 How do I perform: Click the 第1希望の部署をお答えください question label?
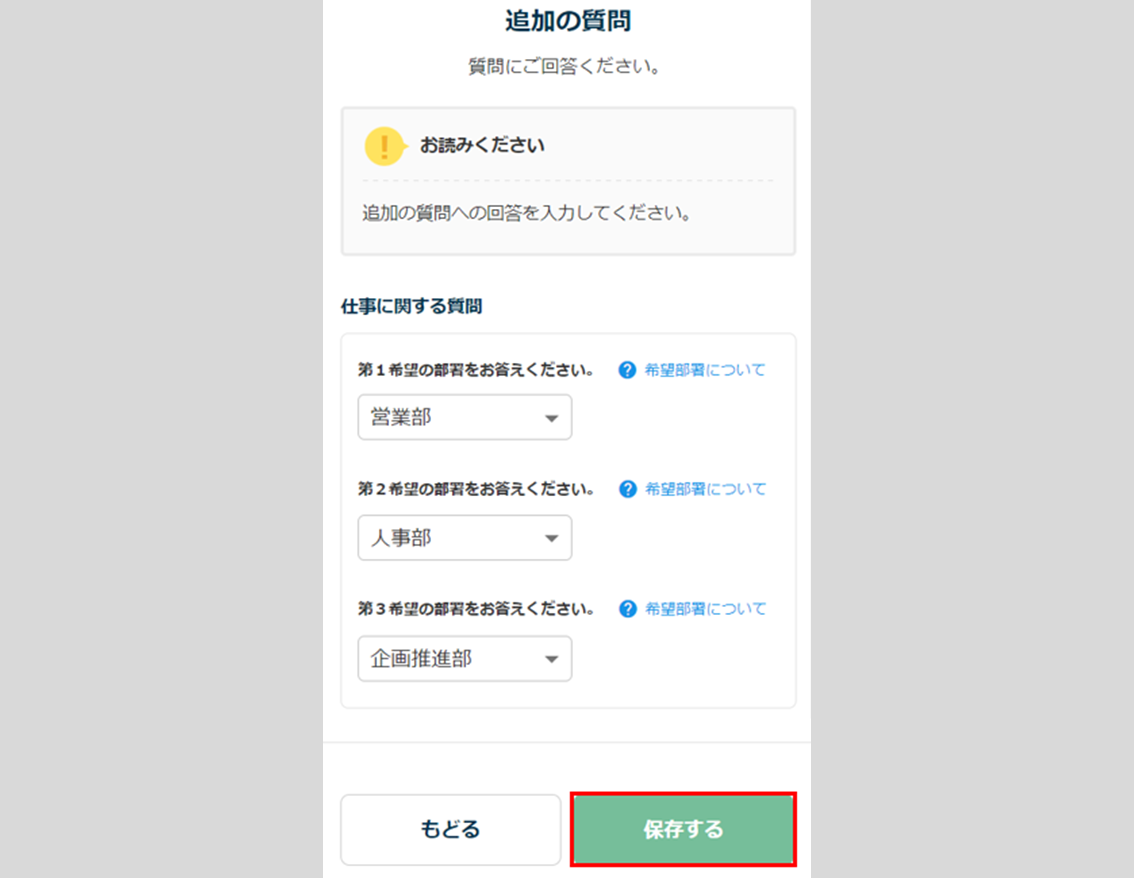(x=476, y=370)
